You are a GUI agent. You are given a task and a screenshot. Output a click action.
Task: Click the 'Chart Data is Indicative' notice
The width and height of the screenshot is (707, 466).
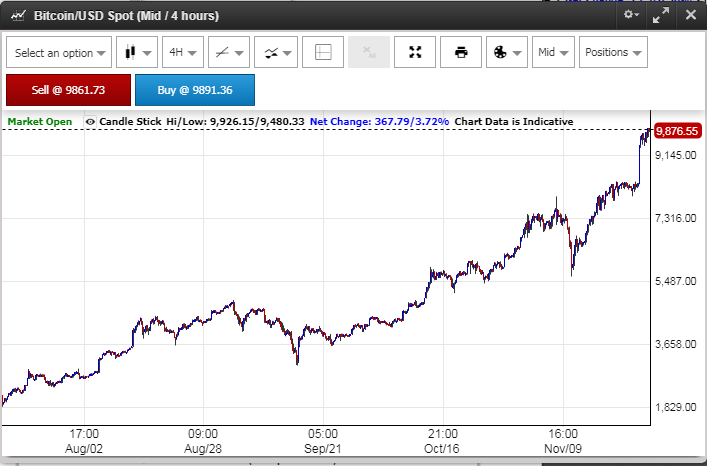tap(514, 122)
